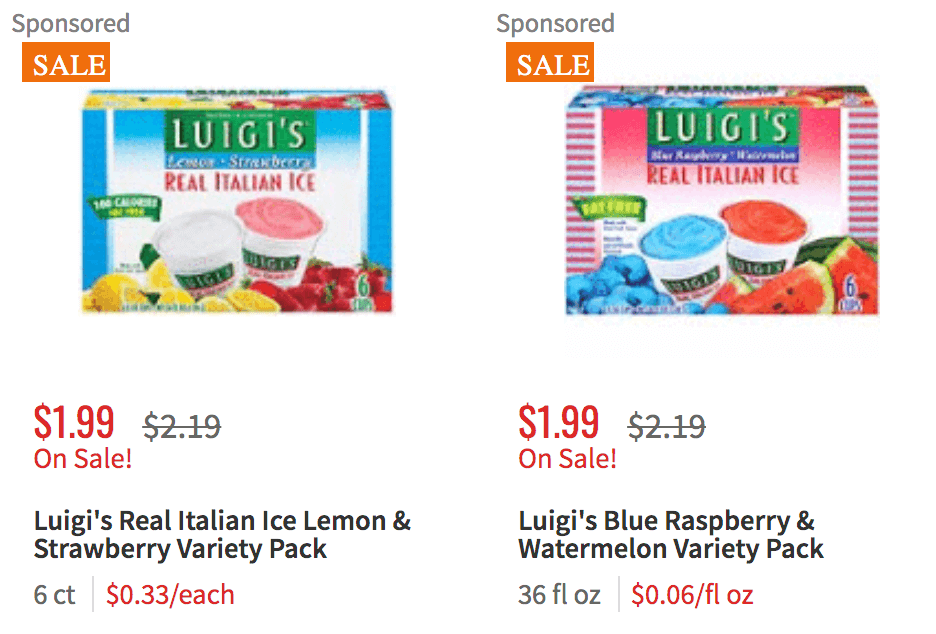Screen dimensions: 936x634
Task: Click the '36 fl oz' size label
Action: pyautogui.click(x=560, y=594)
